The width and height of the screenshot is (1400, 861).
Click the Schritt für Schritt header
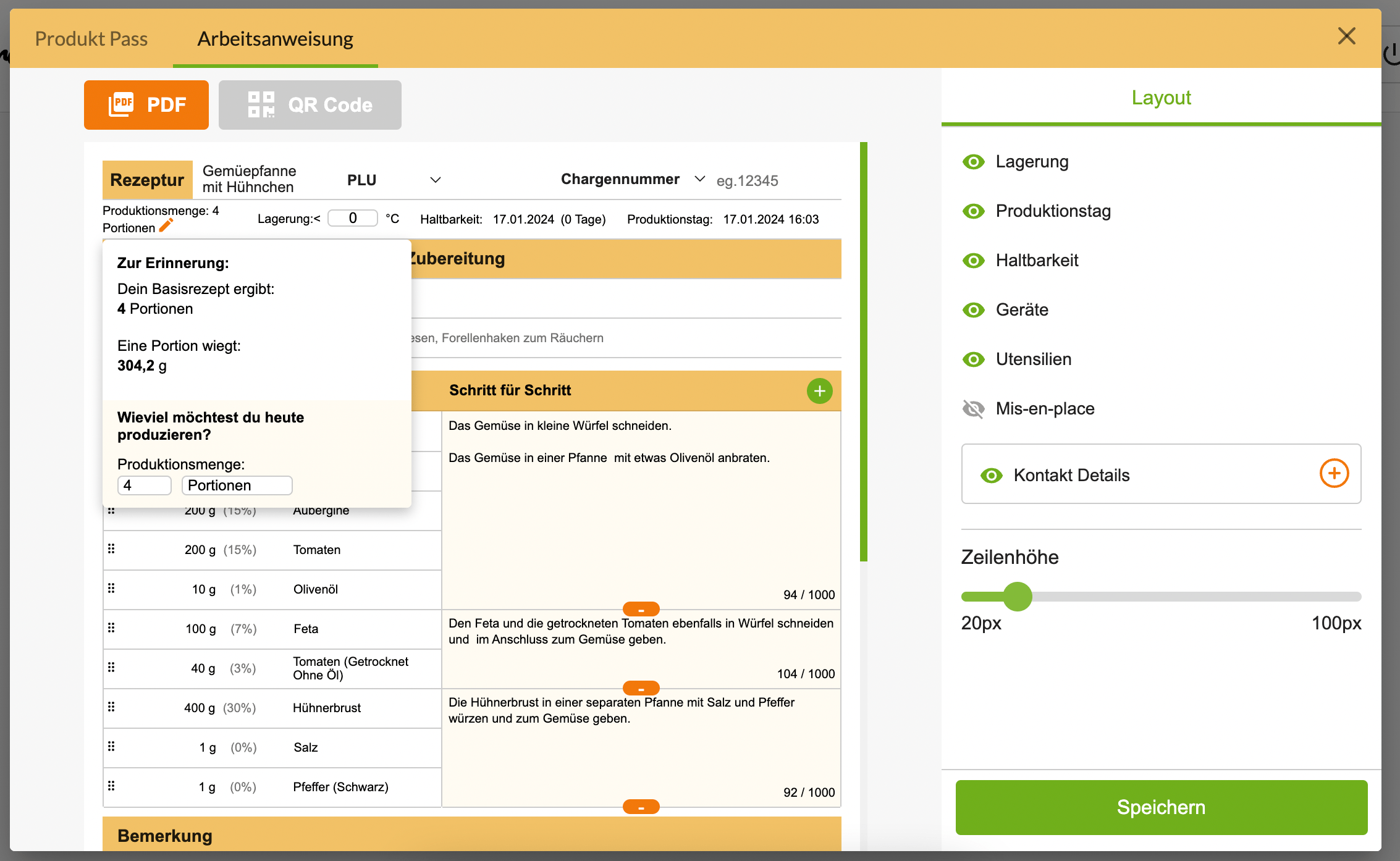(510, 390)
